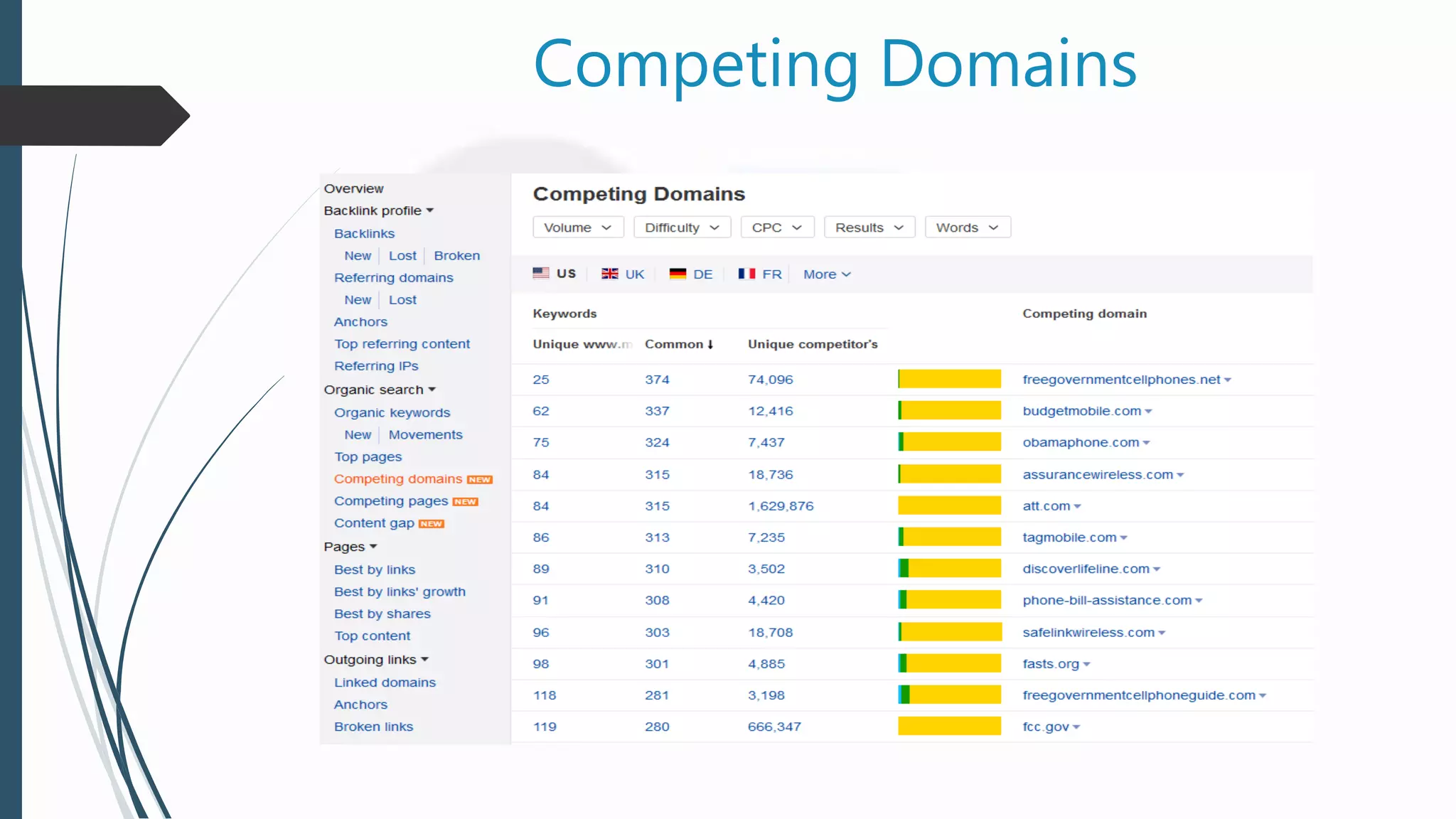Open Referring IPs page
The width and height of the screenshot is (1456, 819).
376,366
